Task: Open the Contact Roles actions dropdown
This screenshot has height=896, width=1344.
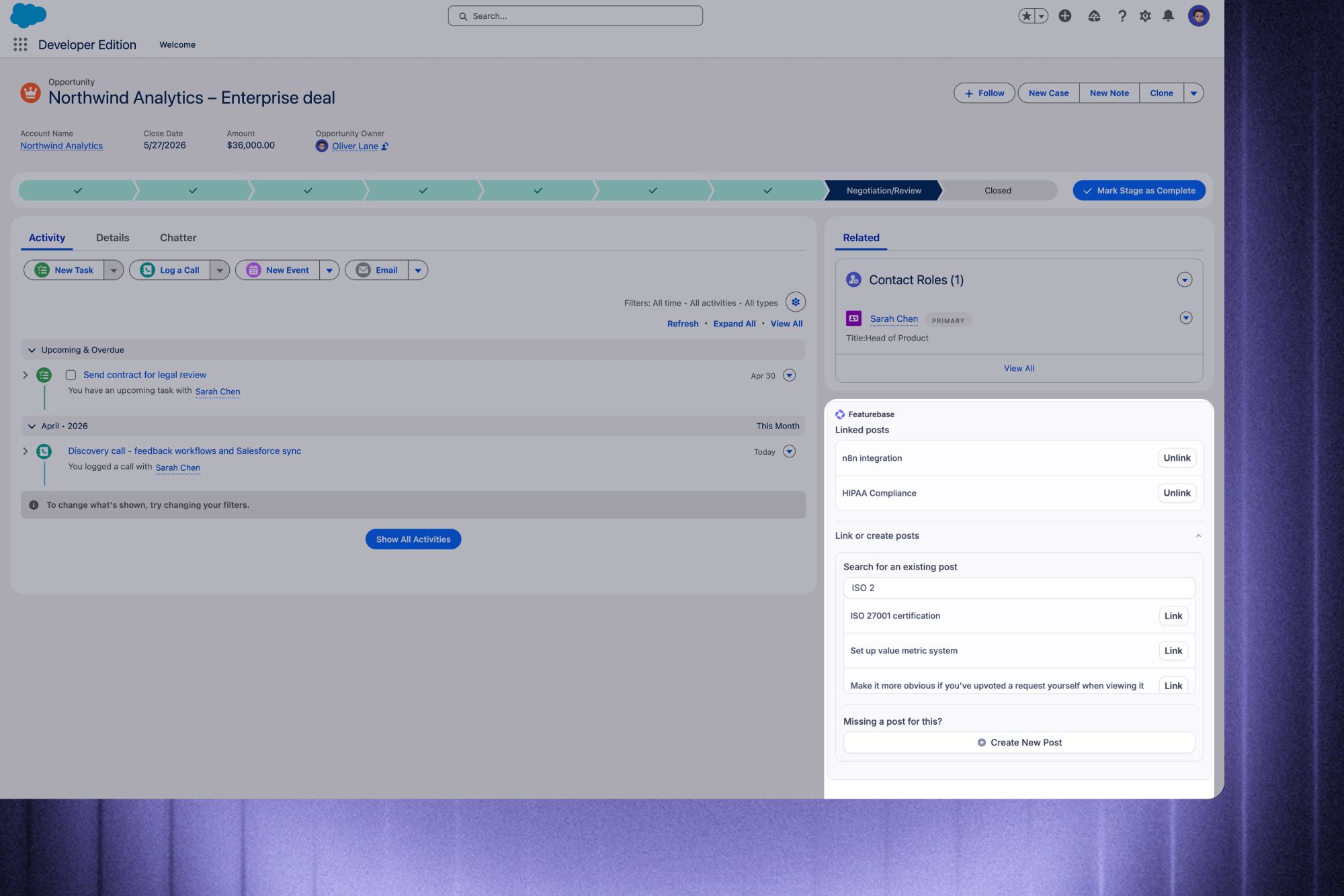Action: click(1185, 280)
